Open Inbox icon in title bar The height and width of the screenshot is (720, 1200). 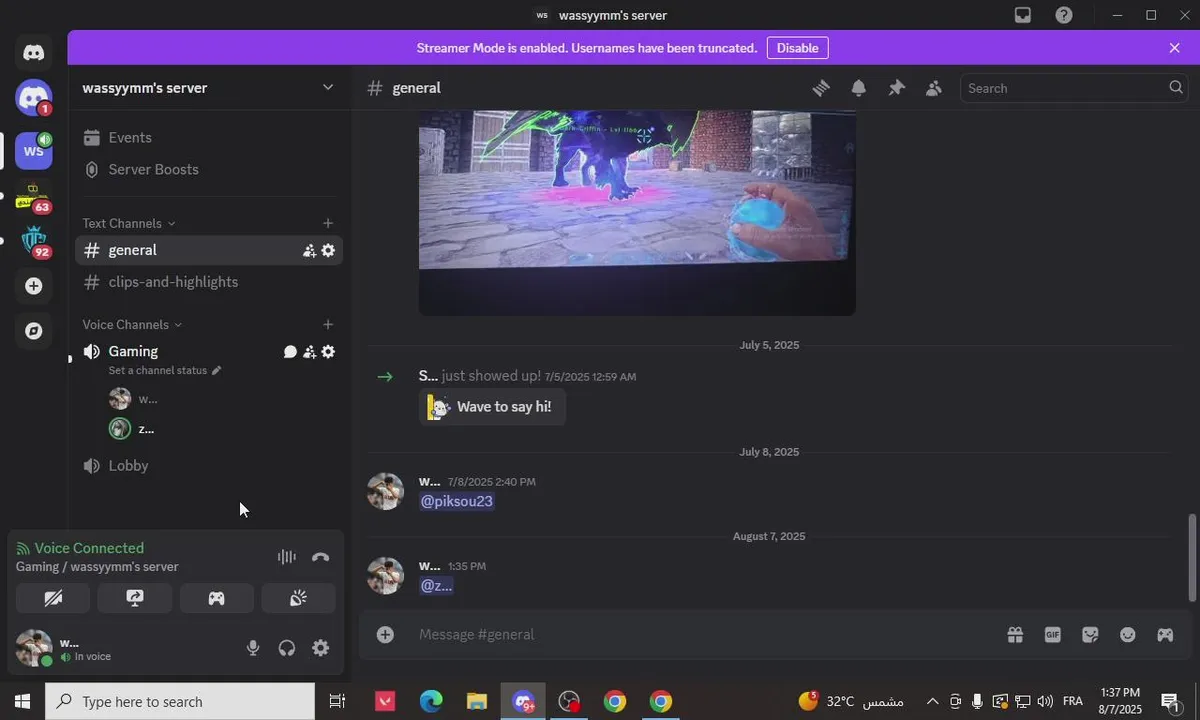point(1023,15)
